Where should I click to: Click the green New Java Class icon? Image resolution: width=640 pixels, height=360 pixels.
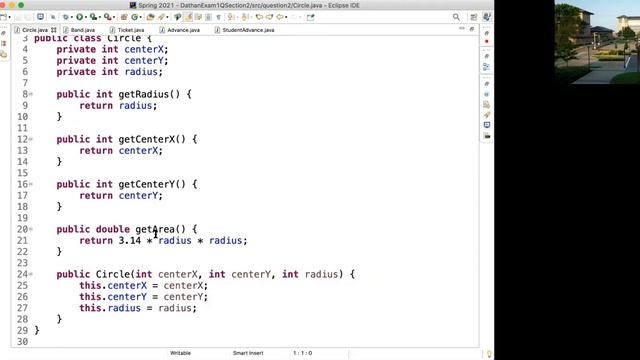(x=134, y=17)
